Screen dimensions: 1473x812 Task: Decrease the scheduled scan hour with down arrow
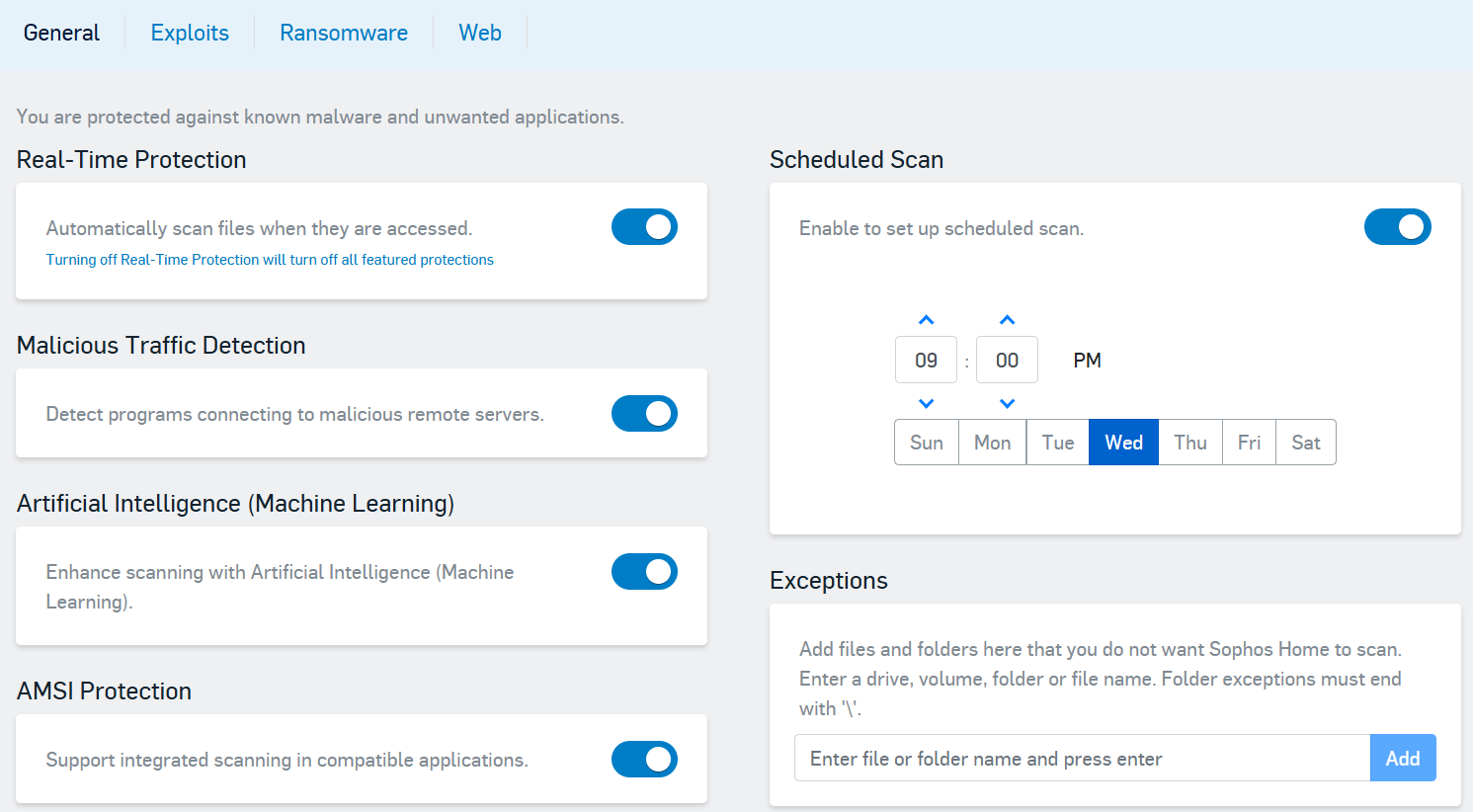pyautogui.click(x=926, y=403)
